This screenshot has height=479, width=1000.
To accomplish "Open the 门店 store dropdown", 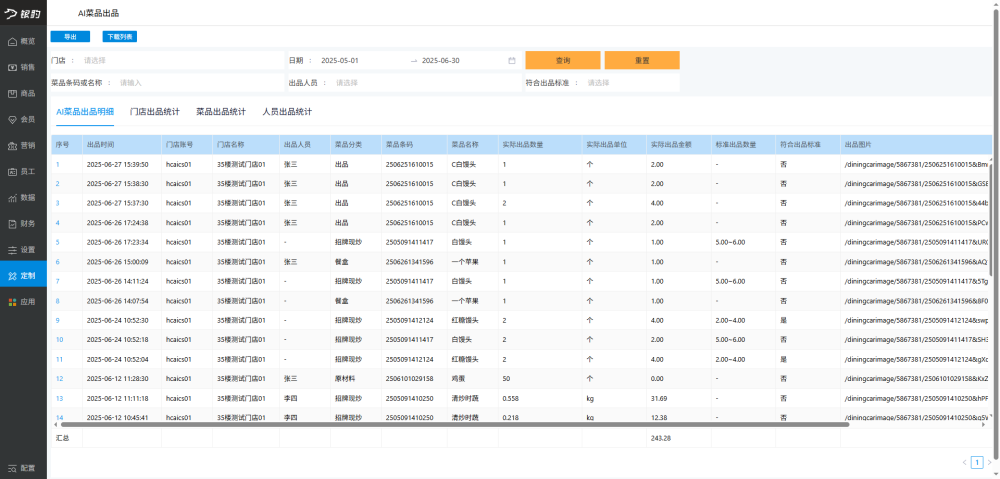I will pos(182,61).
